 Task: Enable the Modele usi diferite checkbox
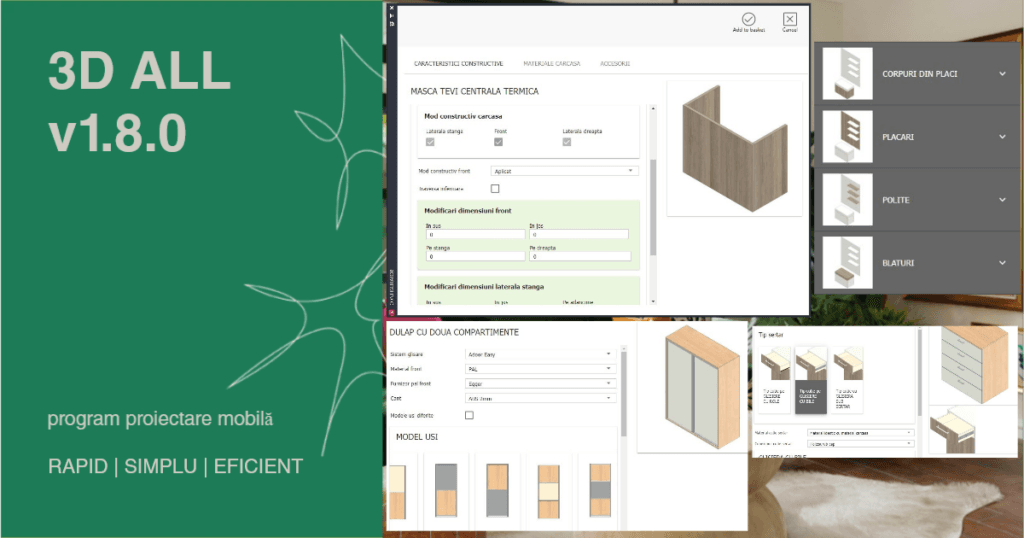pos(469,415)
